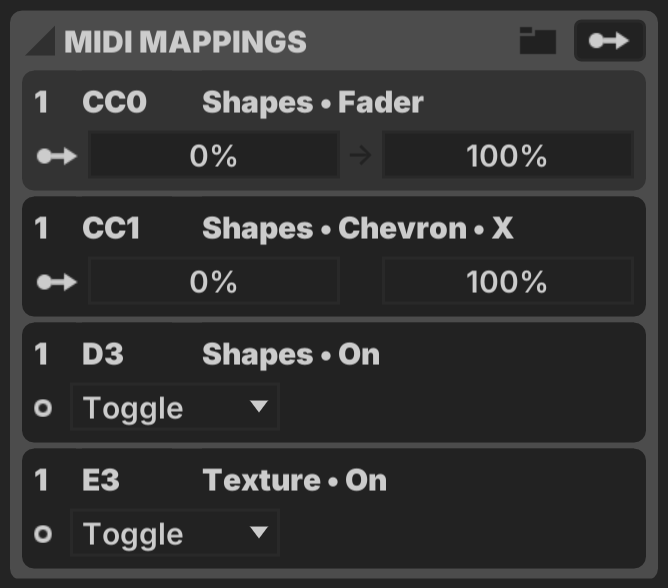
Task: Select the CC0 maximum 100% field
Action: 508,155
